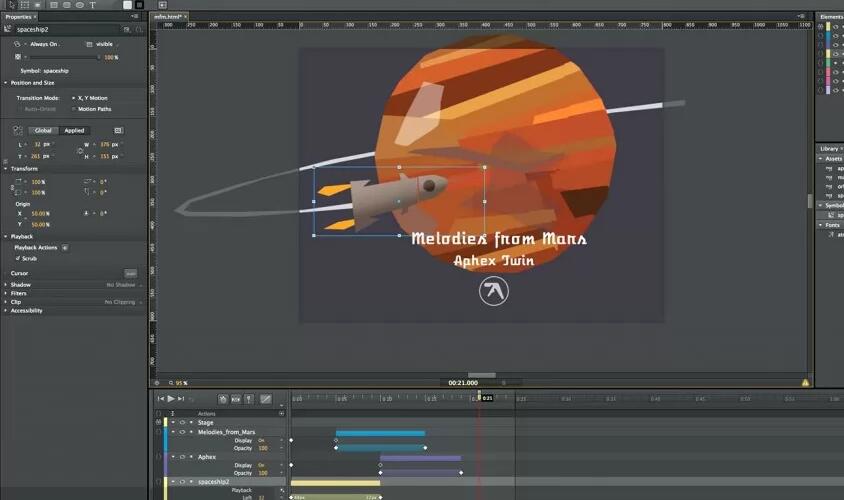Expand the Clip section

pyautogui.click(x=6, y=302)
